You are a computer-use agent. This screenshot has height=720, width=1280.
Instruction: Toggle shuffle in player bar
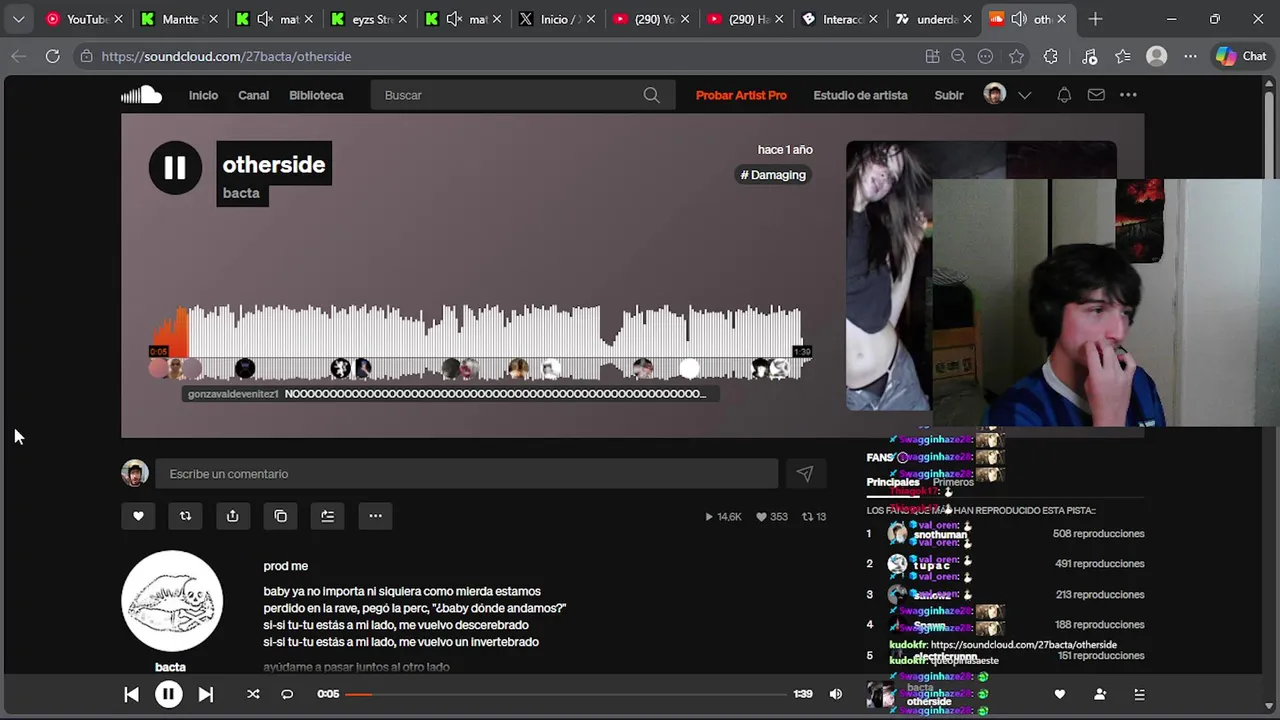click(253, 694)
